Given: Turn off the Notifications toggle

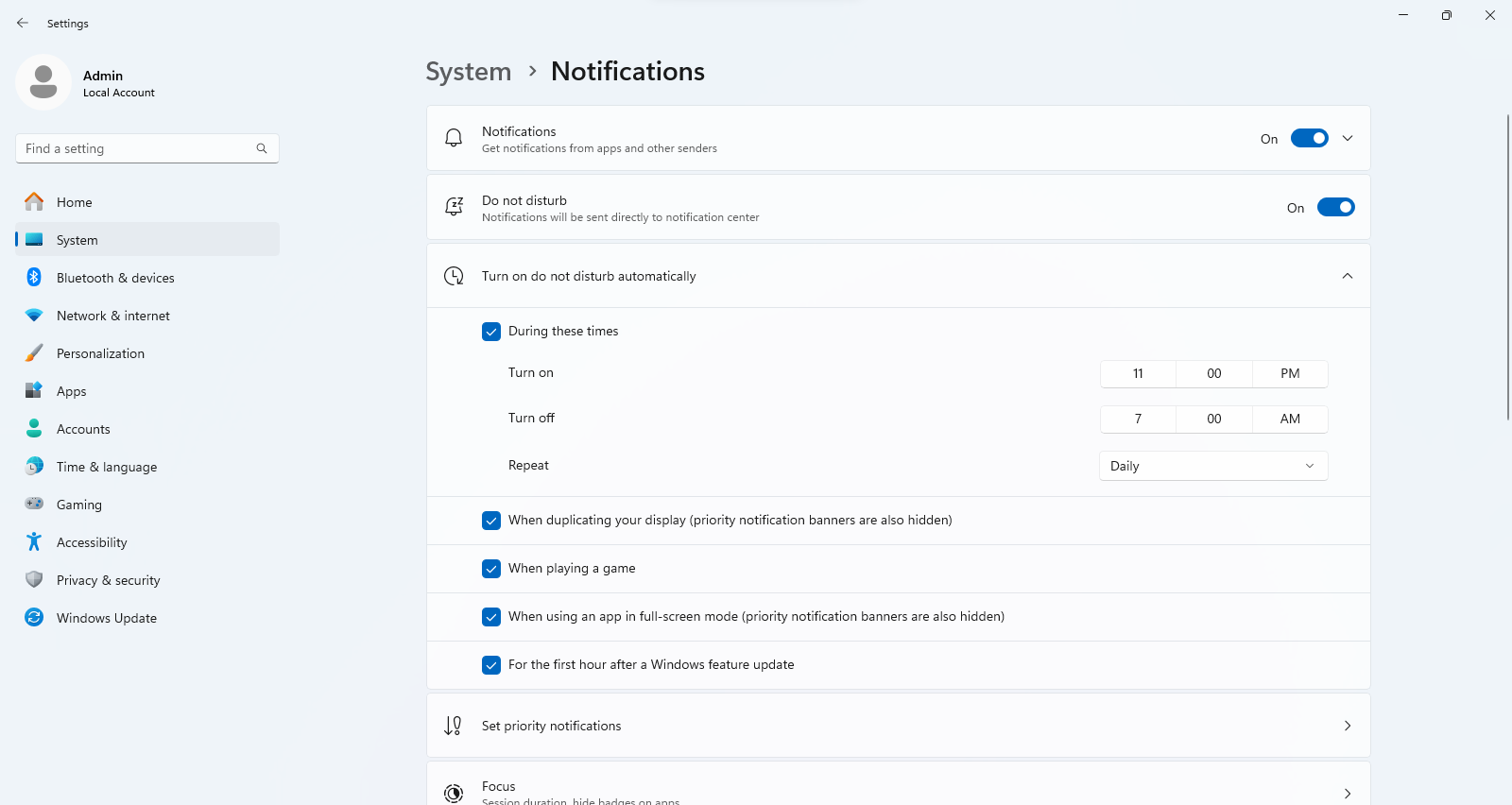Looking at the screenshot, I should (x=1310, y=138).
